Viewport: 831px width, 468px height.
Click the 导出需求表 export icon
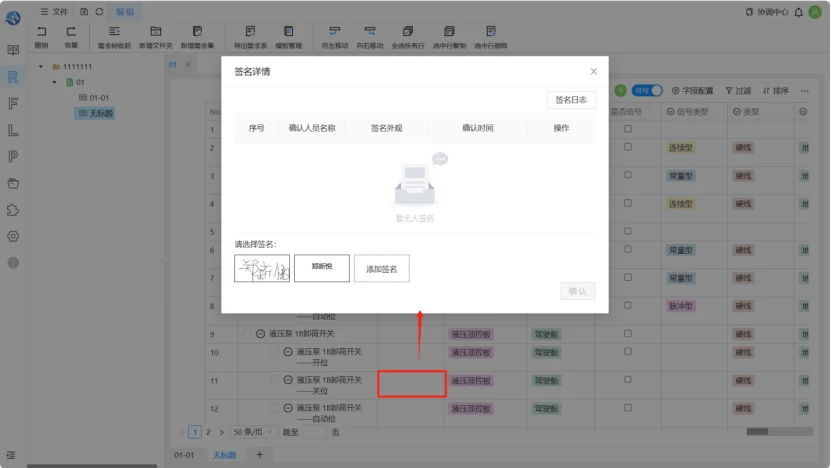pyautogui.click(x=250, y=32)
